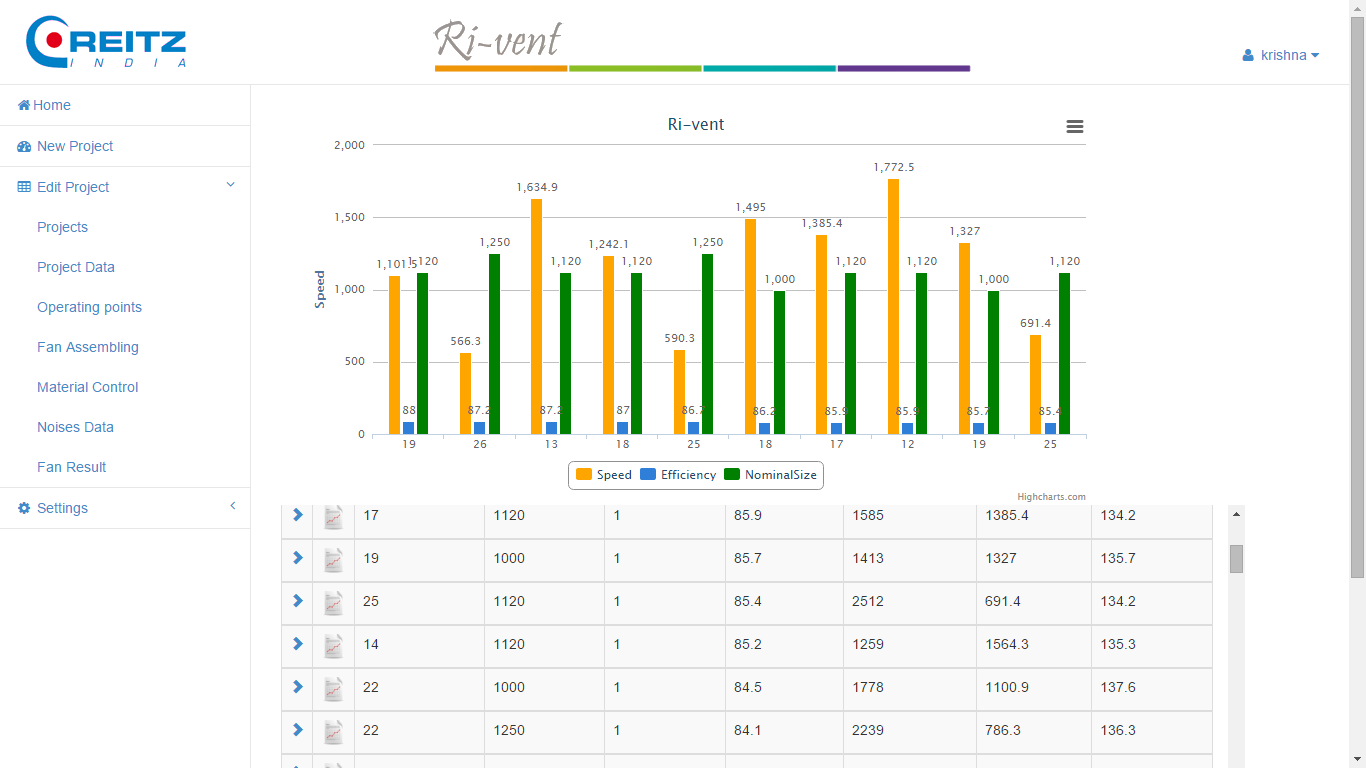This screenshot has width=1366, height=768.
Task: Open the document icon in the 691.4 row
Action: pyautogui.click(x=334, y=603)
